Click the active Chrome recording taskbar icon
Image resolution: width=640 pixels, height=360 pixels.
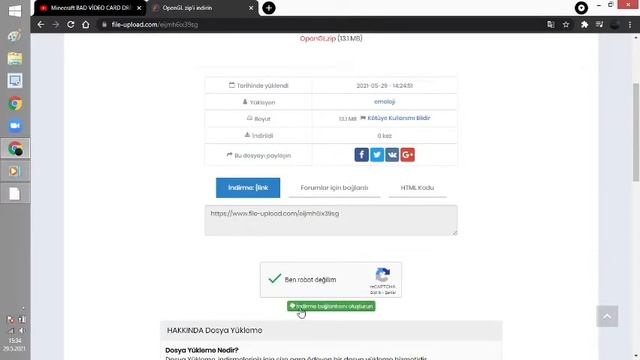15,148
